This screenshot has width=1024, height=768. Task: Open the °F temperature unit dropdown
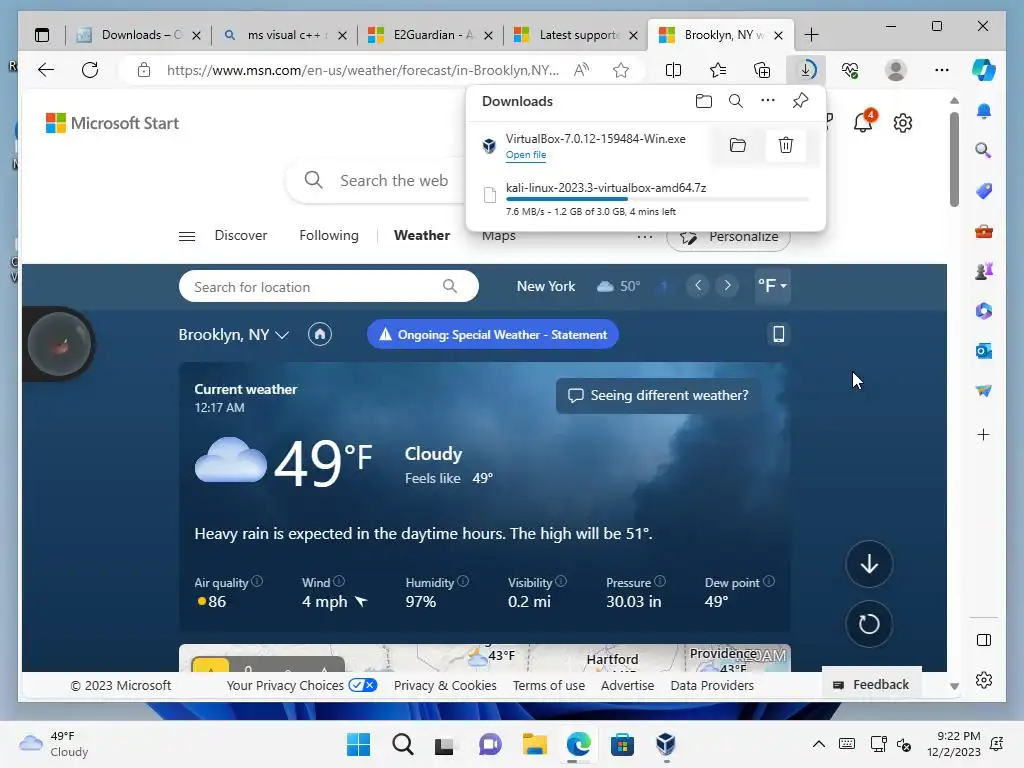tap(773, 285)
